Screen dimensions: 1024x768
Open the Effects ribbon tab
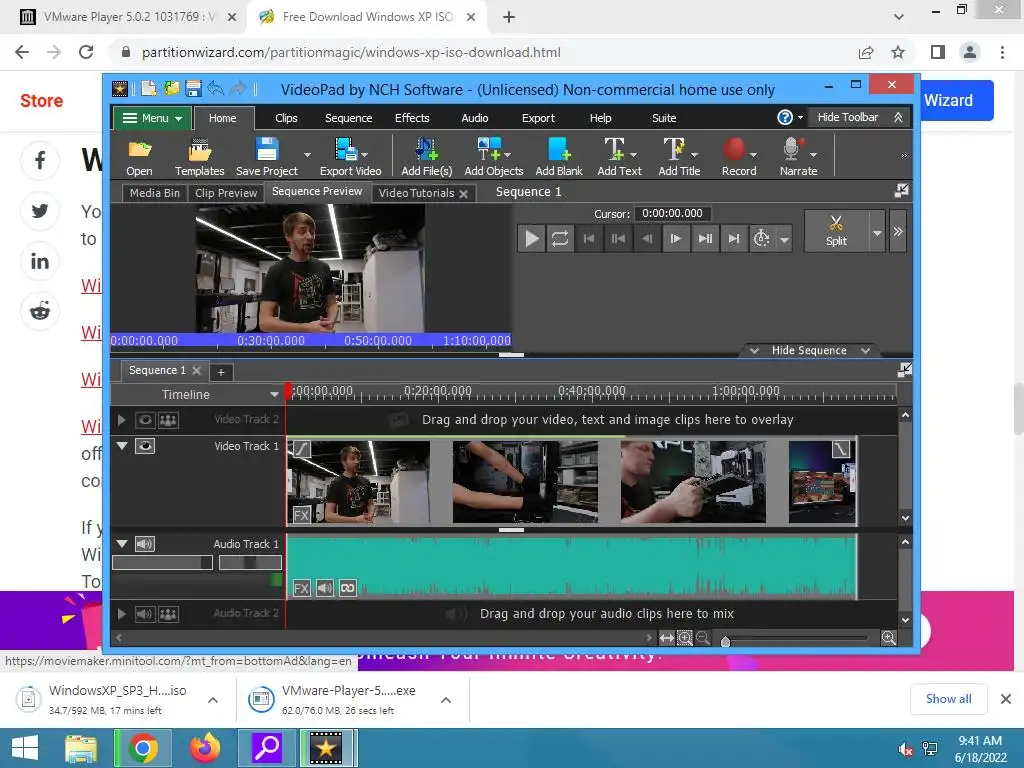click(x=412, y=118)
